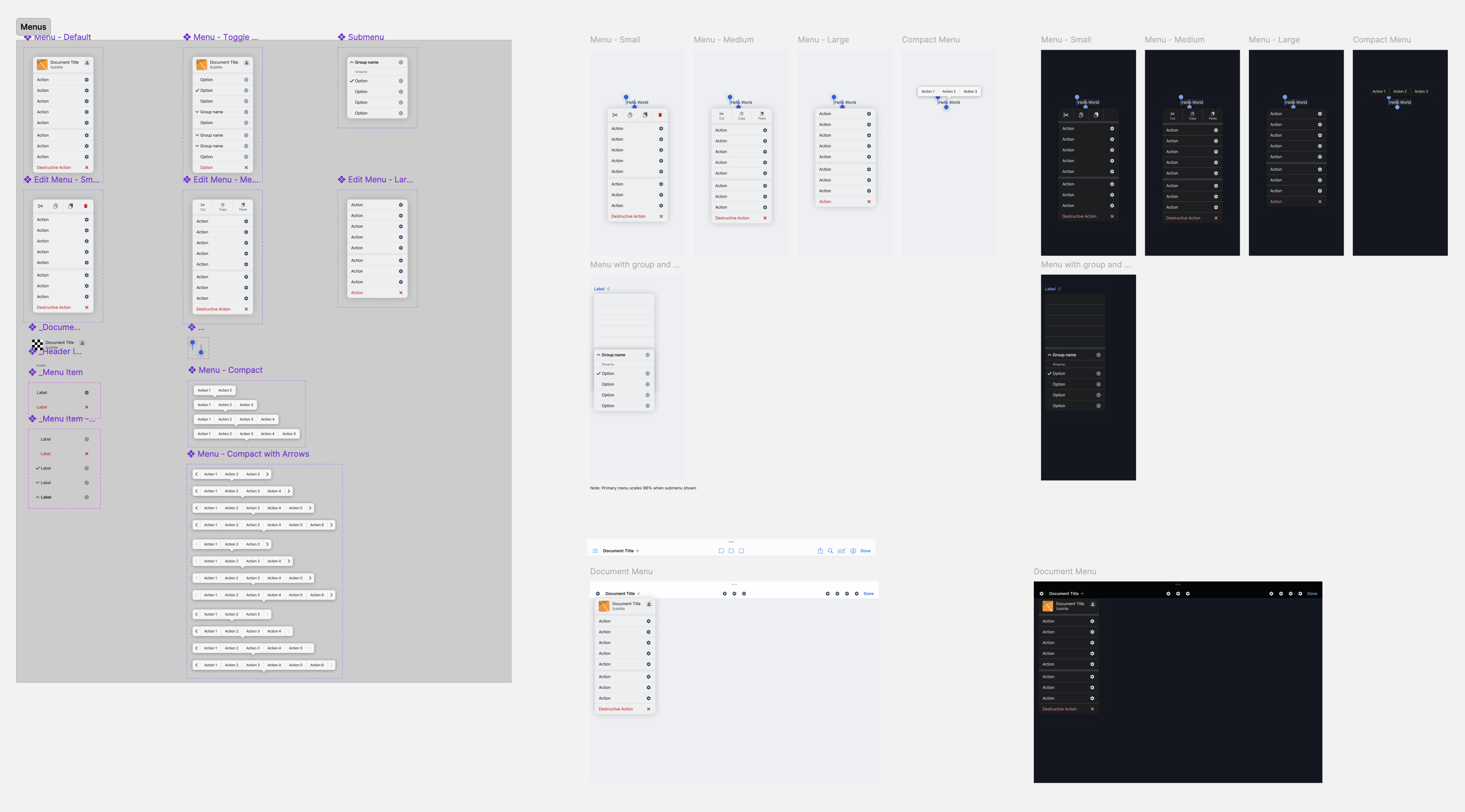Click the share icon in the blue document toolbar
The width and height of the screenshot is (1465, 812).
pos(820,550)
